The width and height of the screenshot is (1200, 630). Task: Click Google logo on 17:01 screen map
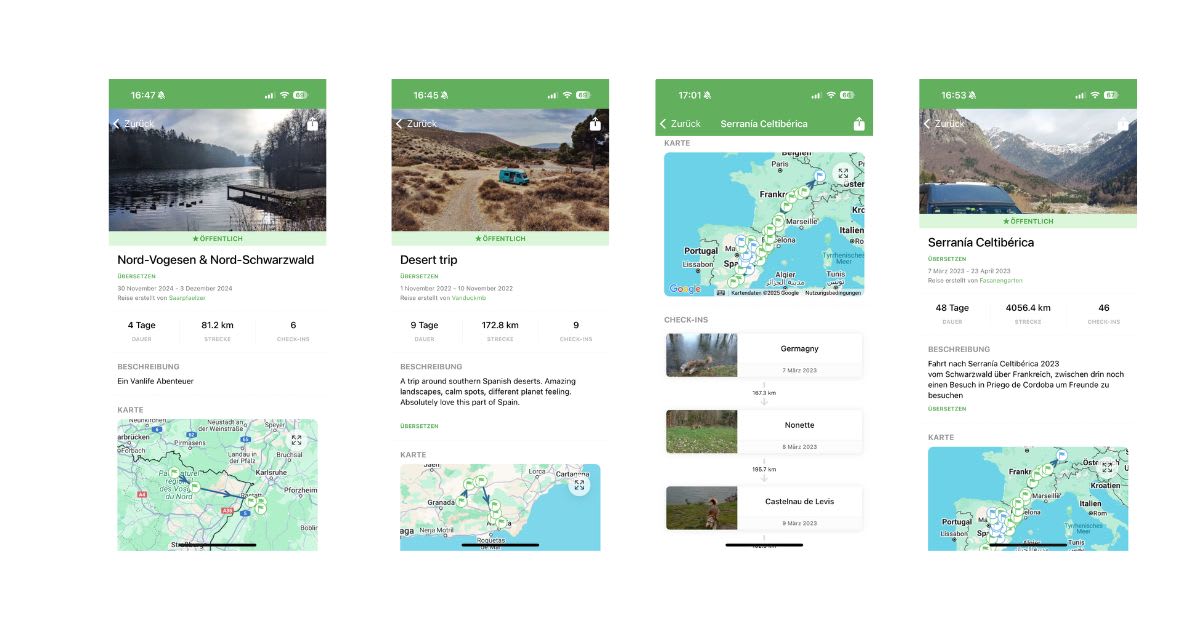[x=684, y=289]
